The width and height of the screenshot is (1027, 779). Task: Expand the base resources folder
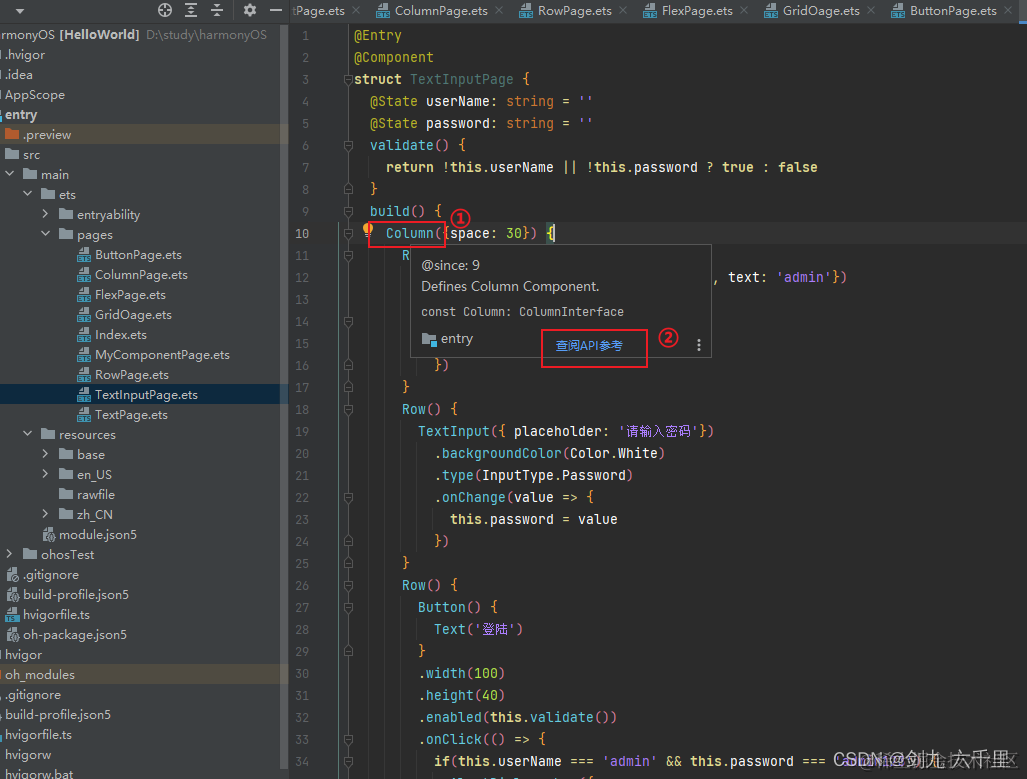tap(45, 454)
